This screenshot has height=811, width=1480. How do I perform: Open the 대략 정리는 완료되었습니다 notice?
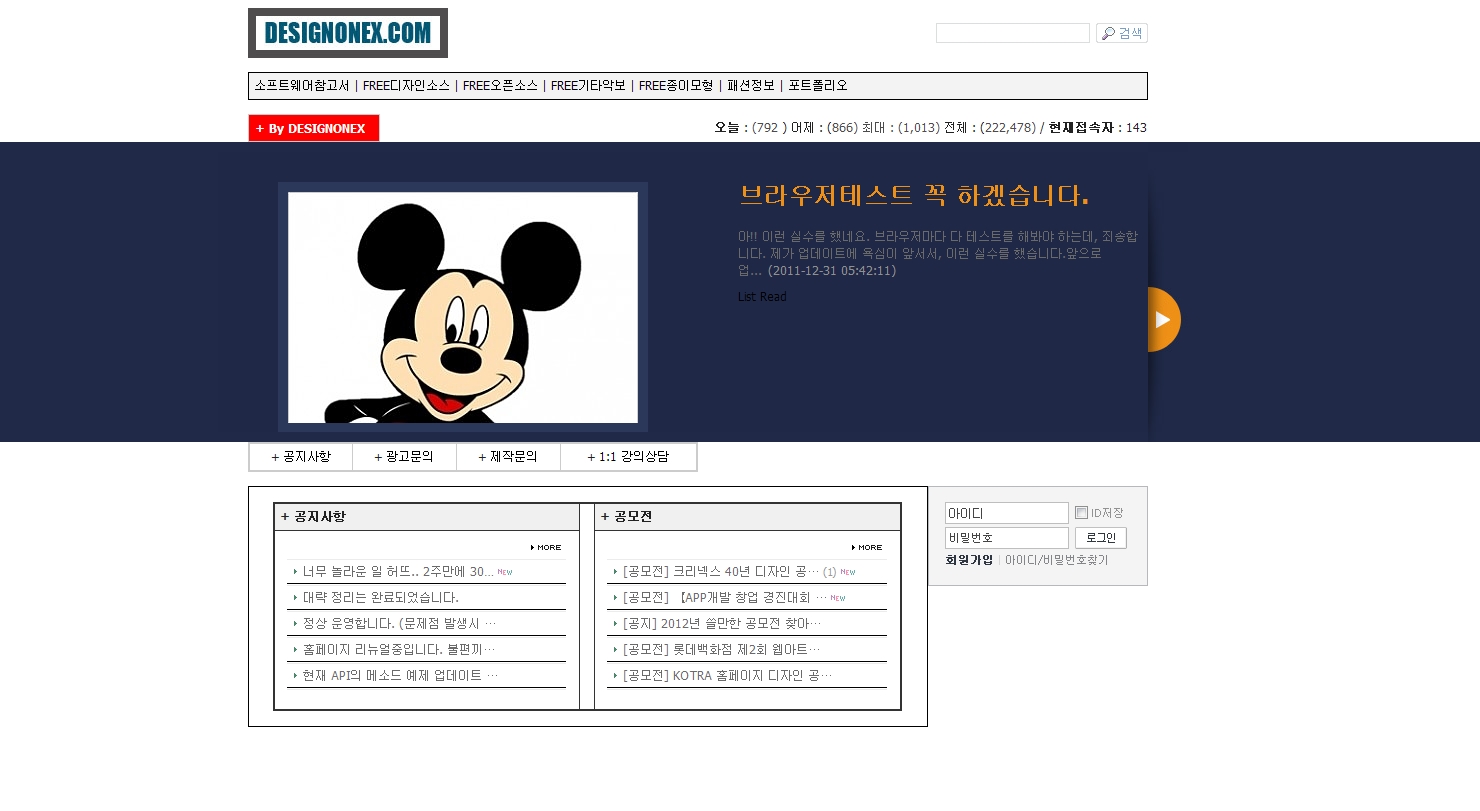tap(380, 598)
